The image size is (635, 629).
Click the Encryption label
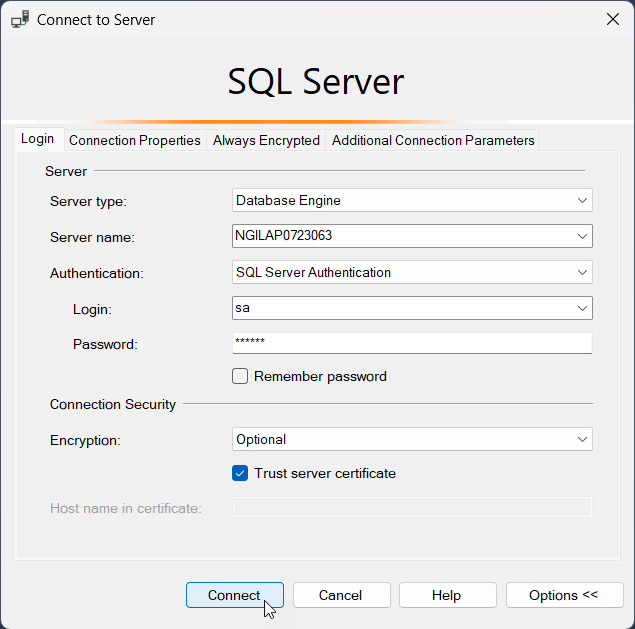[85, 440]
